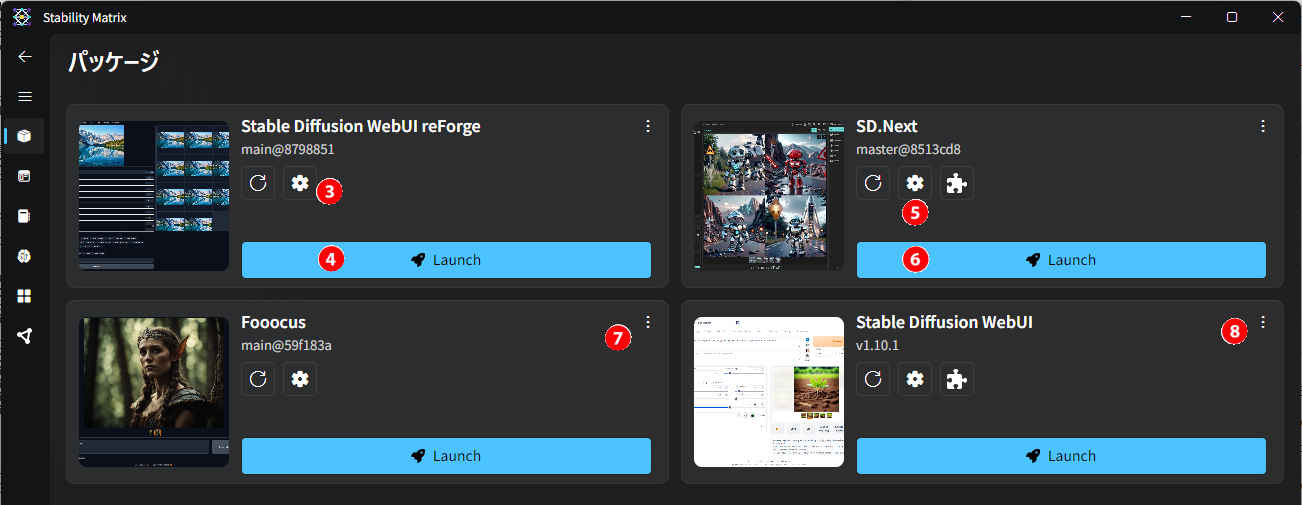This screenshot has width=1302, height=505.
Task: Open three-dot menu for Stable Diffusion WebUI reForge
Action: click(648, 126)
